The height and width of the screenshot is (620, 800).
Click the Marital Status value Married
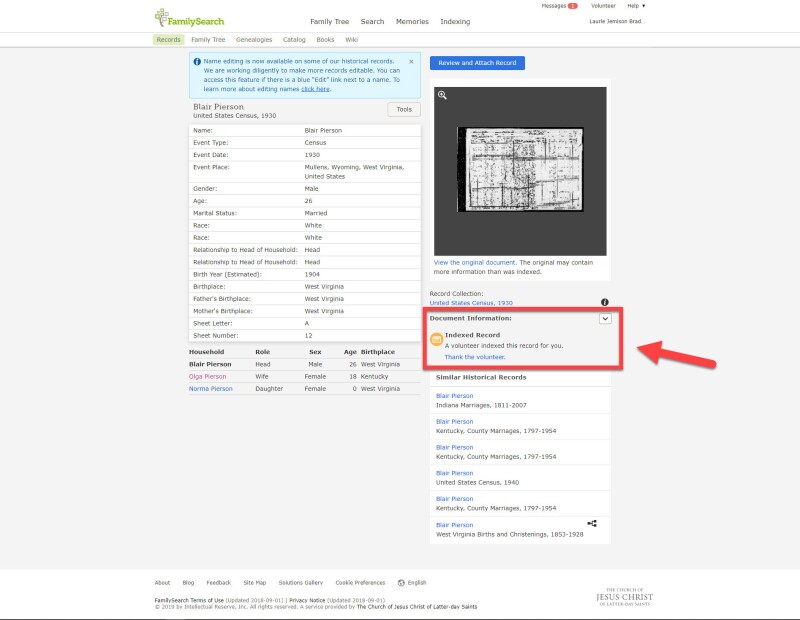click(x=316, y=213)
